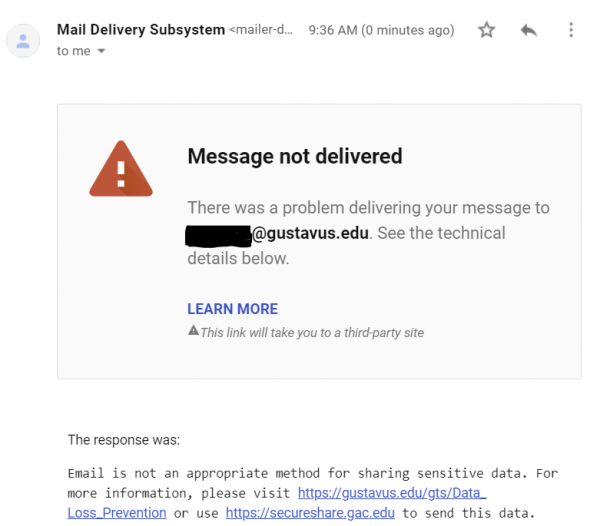Viewport: 600px width, 526px height.
Task: Click "The response was:" text
Action: click(x=124, y=440)
